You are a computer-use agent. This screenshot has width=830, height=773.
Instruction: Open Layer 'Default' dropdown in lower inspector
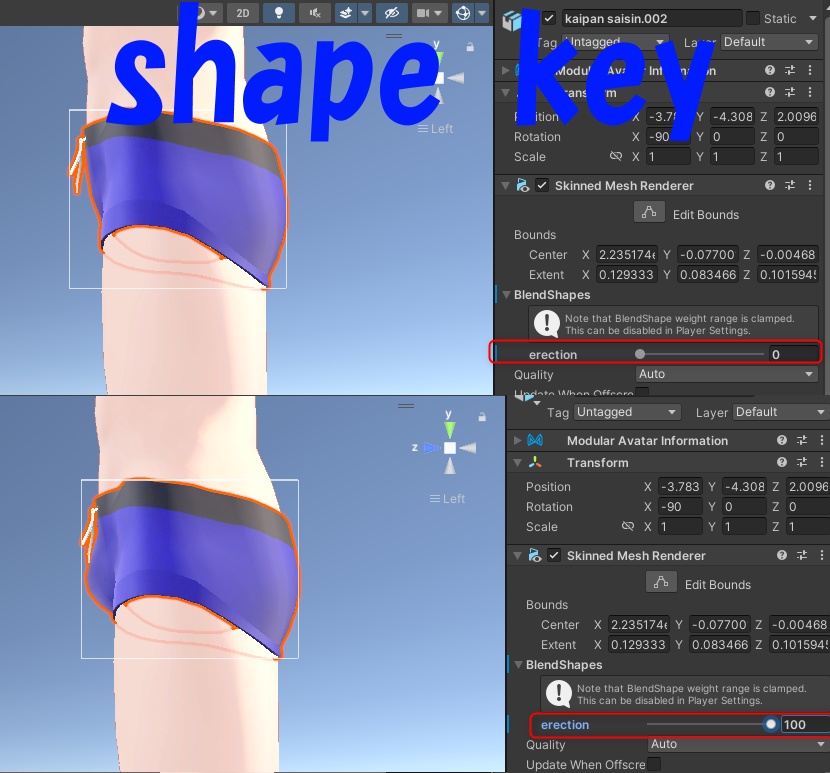[x=781, y=412]
